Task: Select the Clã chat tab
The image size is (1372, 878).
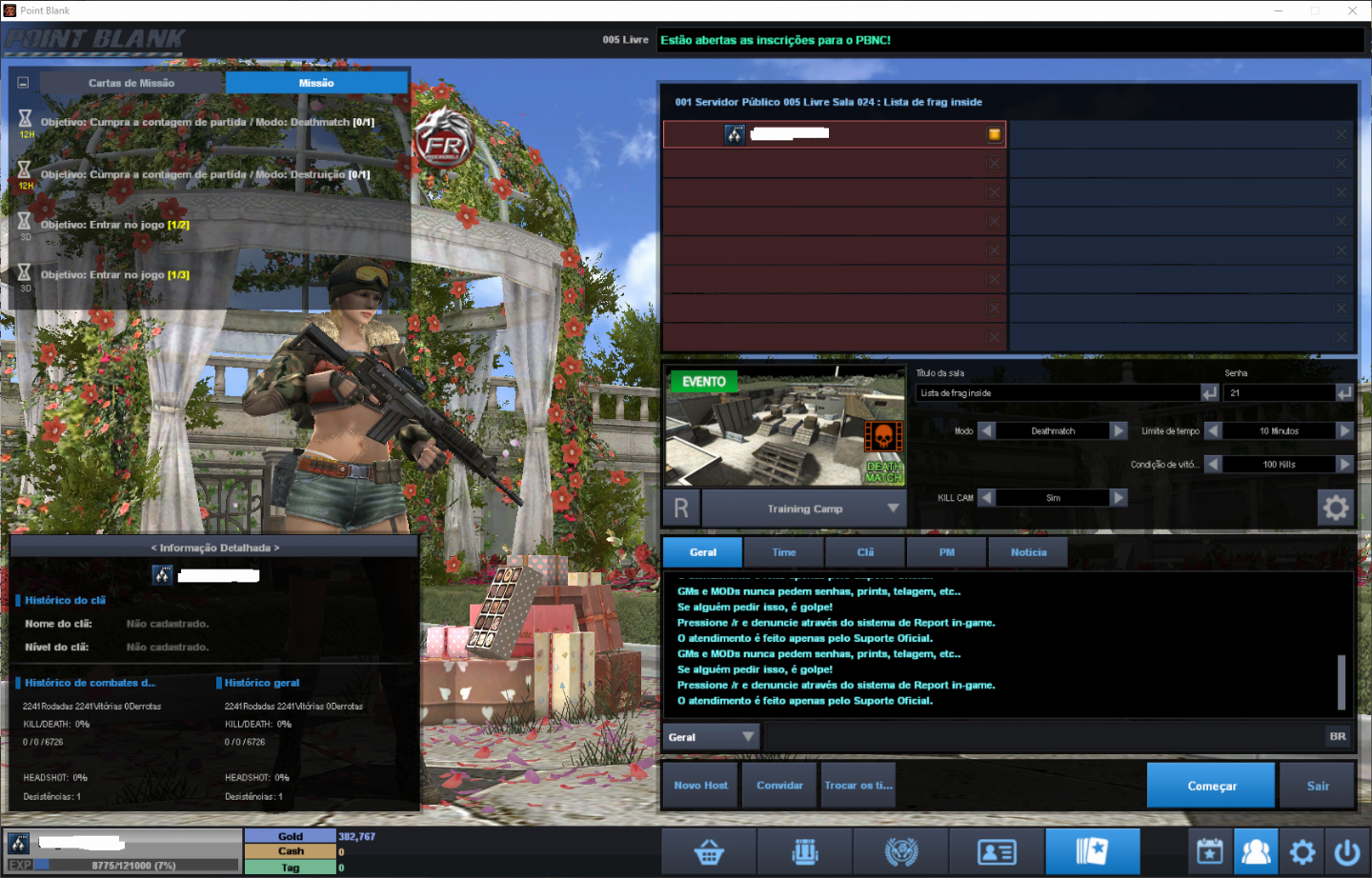Action: (865, 552)
